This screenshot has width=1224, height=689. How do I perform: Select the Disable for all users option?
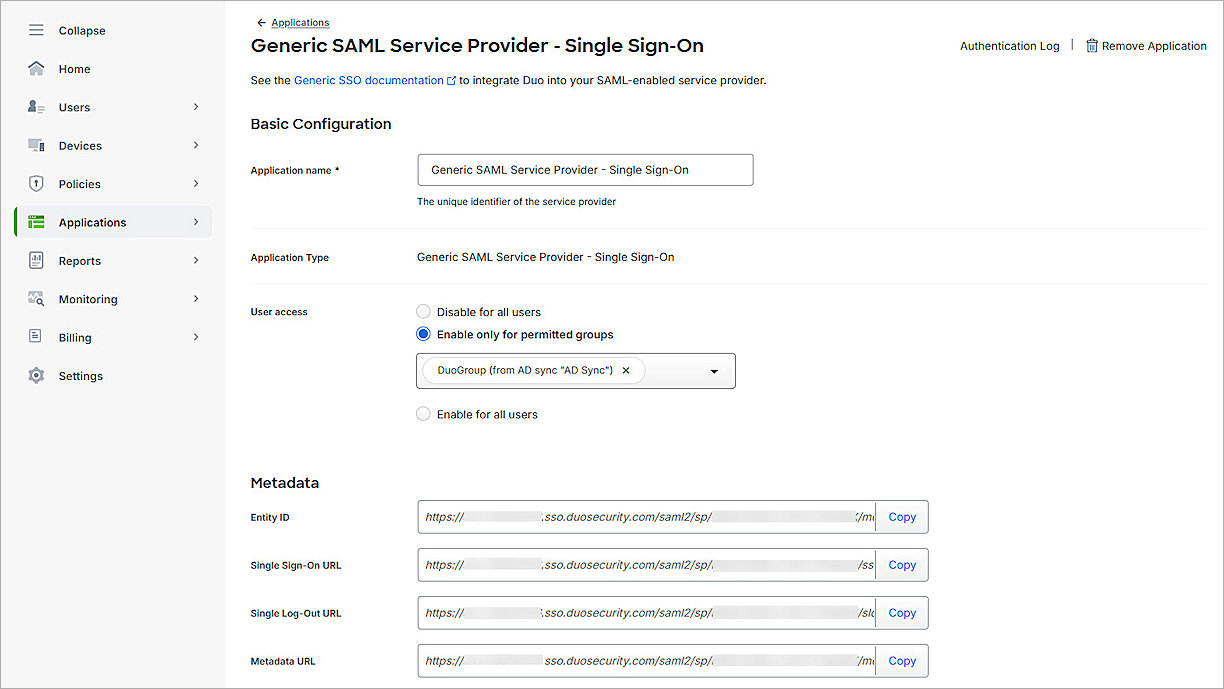click(x=423, y=311)
